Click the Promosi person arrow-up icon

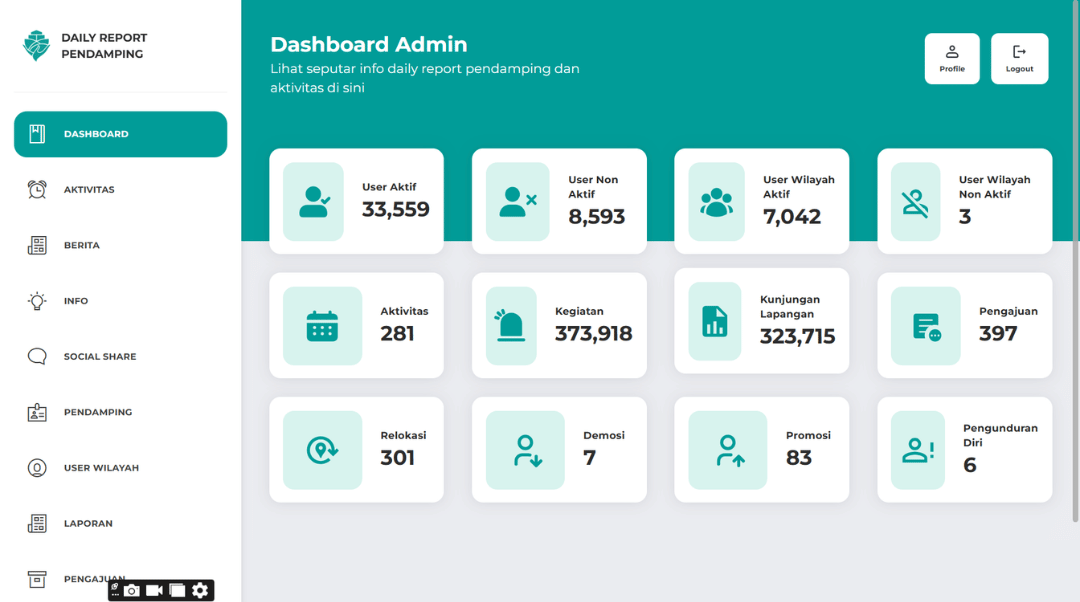click(727, 450)
